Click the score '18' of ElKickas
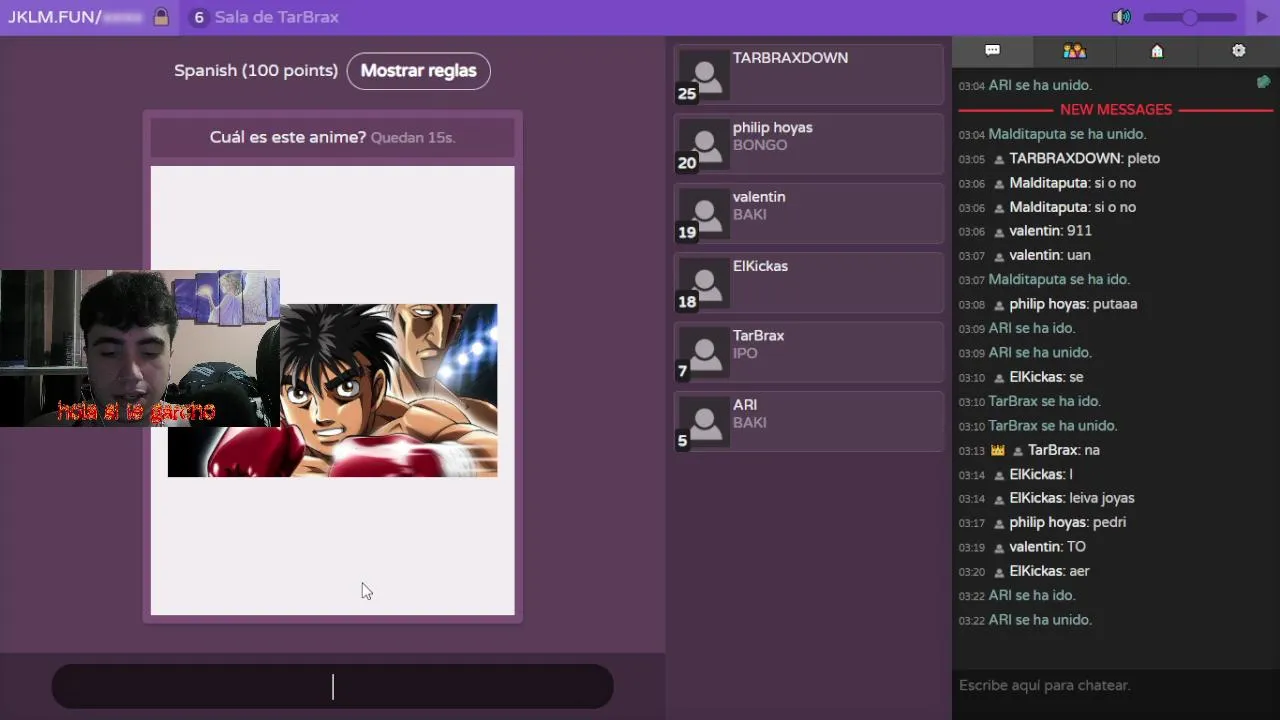The width and height of the screenshot is (1280, 720). coord(687,302)
